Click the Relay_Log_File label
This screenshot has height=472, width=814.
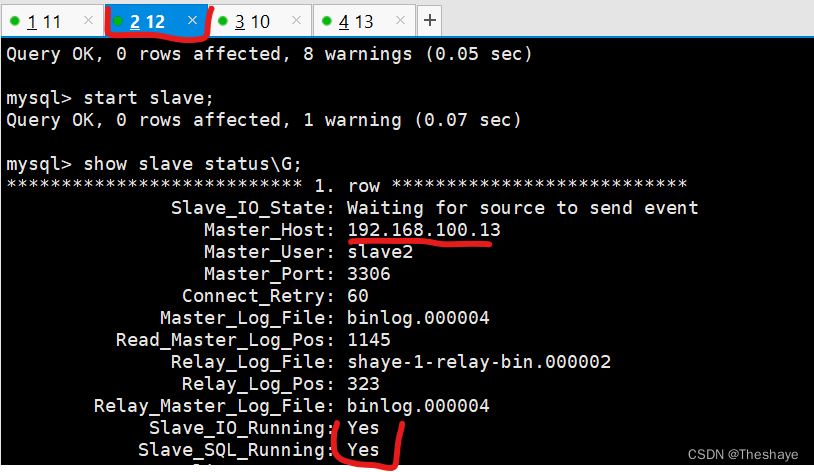click(252, 362)
